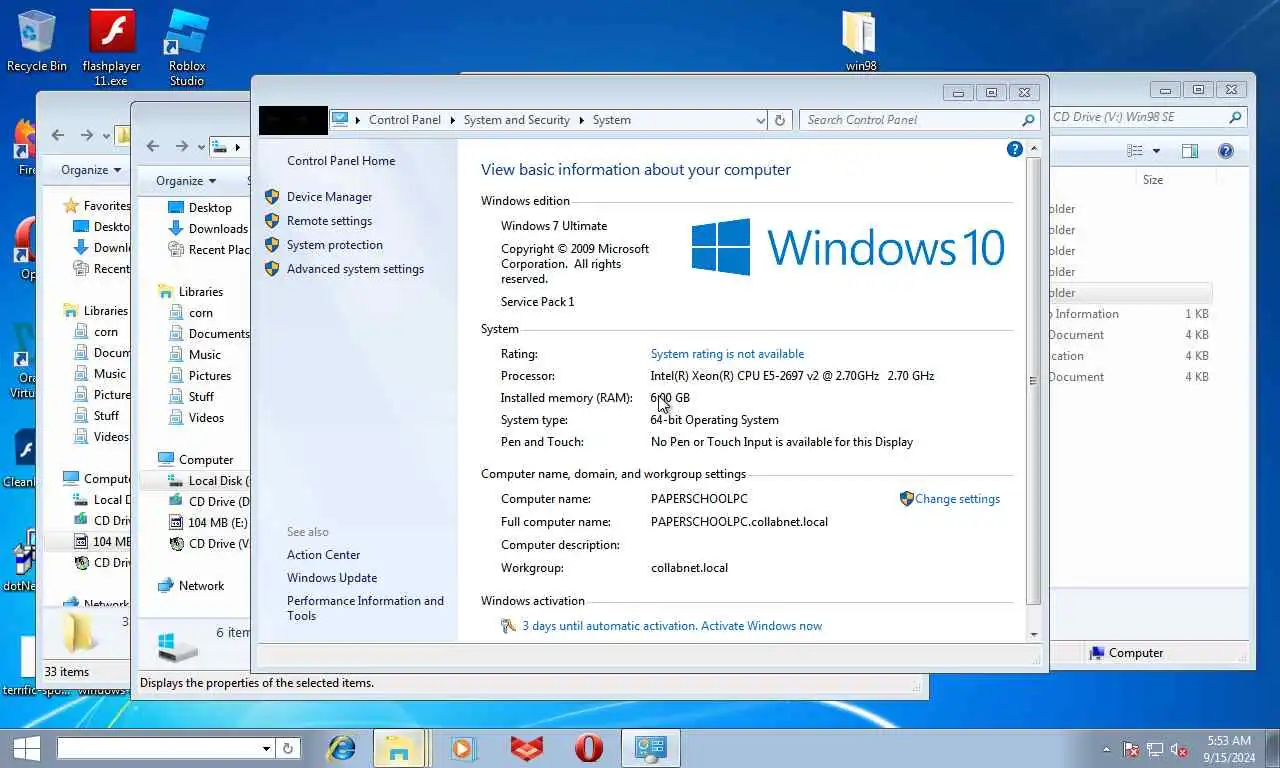Open Device Manager from the sidebar
Screen dimensions: 1280x768
pos(329,197)
